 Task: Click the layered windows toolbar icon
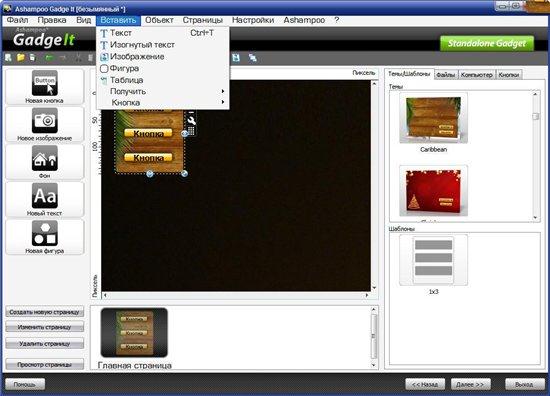point(252,58)
